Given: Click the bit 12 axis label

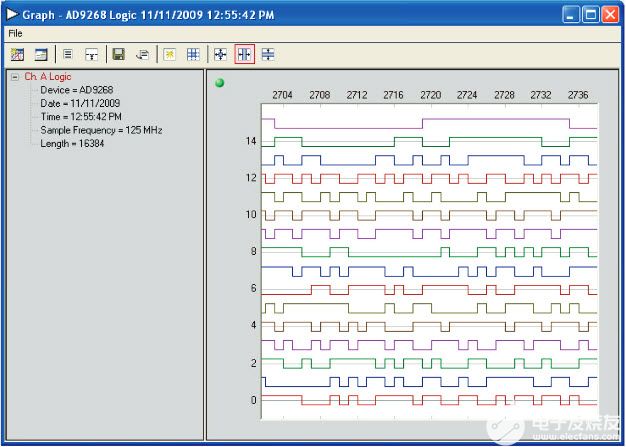Looking at the screenshot, I should [251, 178].
